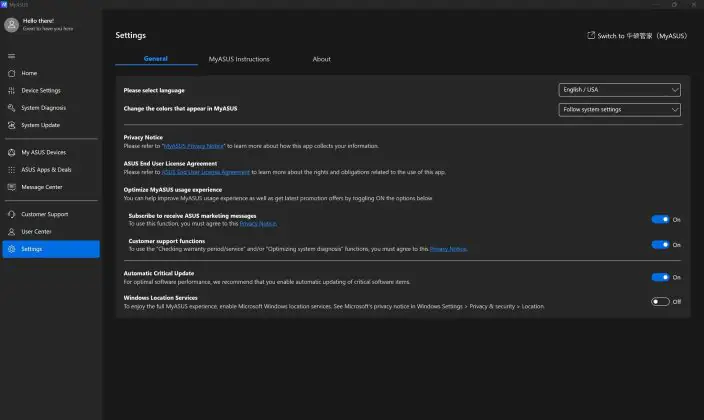Open System Diagnosis menu item
The width and height of the screenshot is (704, 420).
click(x=51, y=108)
